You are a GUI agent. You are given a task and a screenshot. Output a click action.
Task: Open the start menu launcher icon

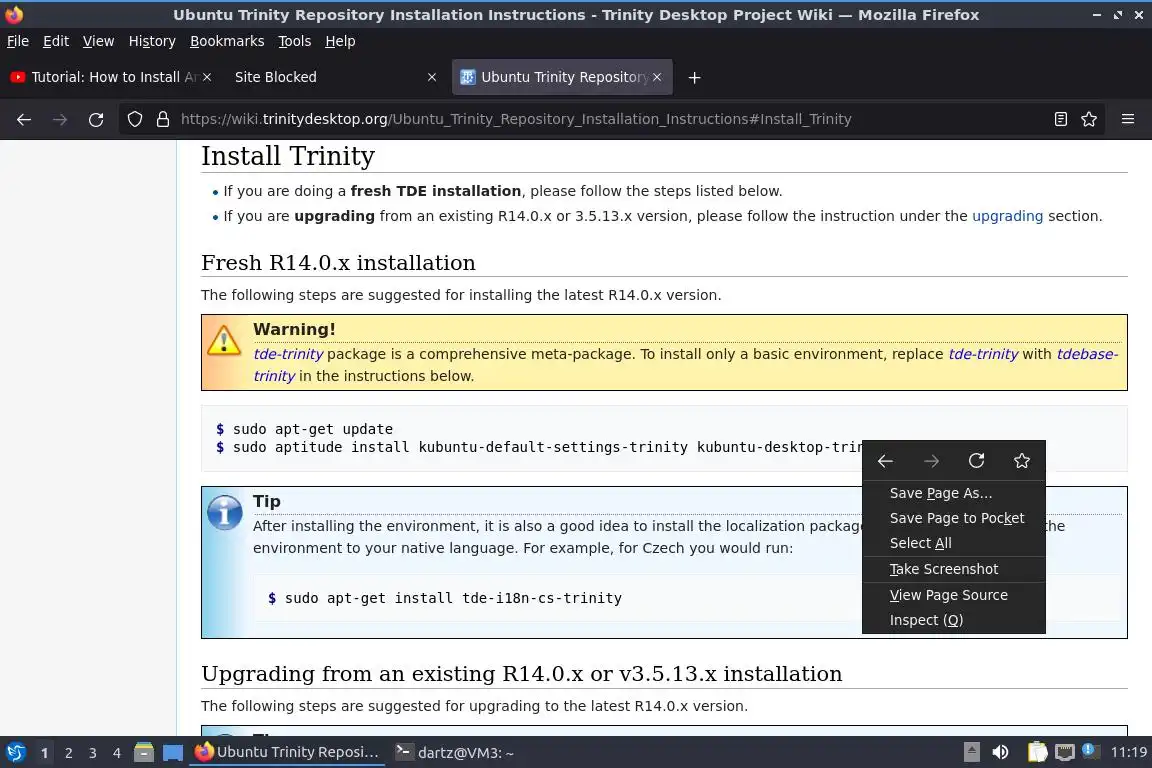[x=15, y=753]
